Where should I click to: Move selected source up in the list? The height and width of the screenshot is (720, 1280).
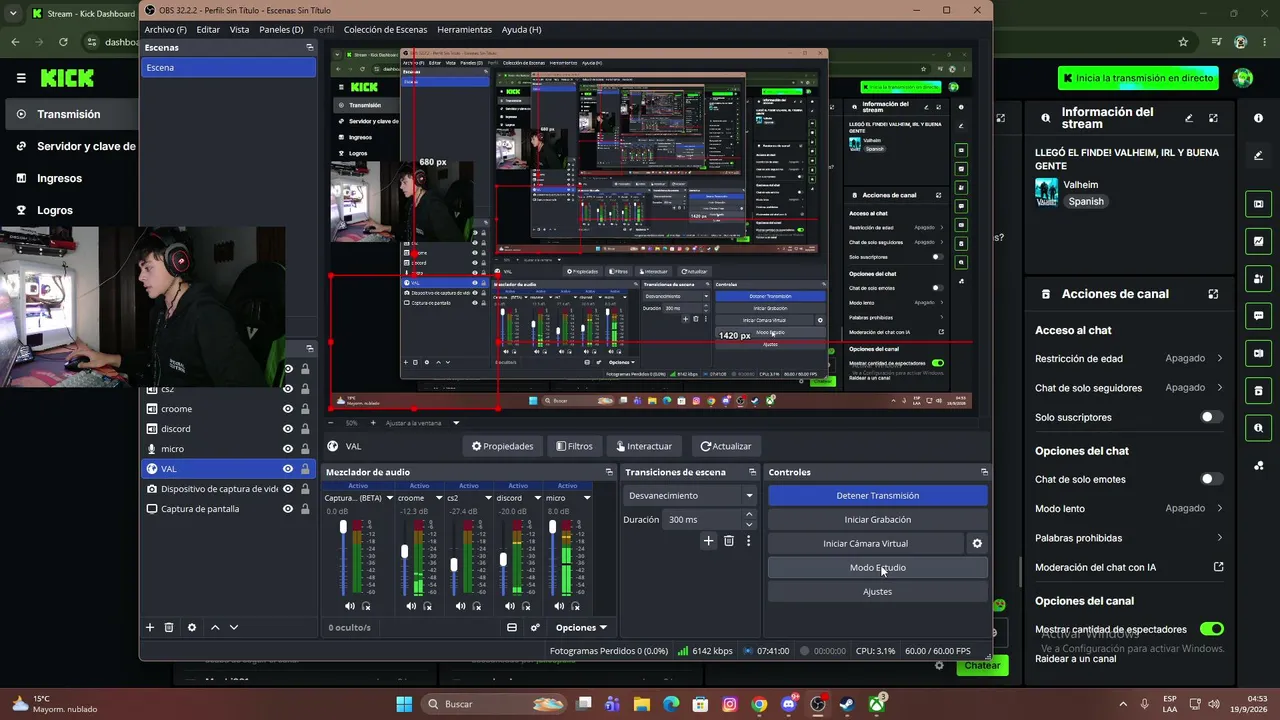[x=215, y=627]
